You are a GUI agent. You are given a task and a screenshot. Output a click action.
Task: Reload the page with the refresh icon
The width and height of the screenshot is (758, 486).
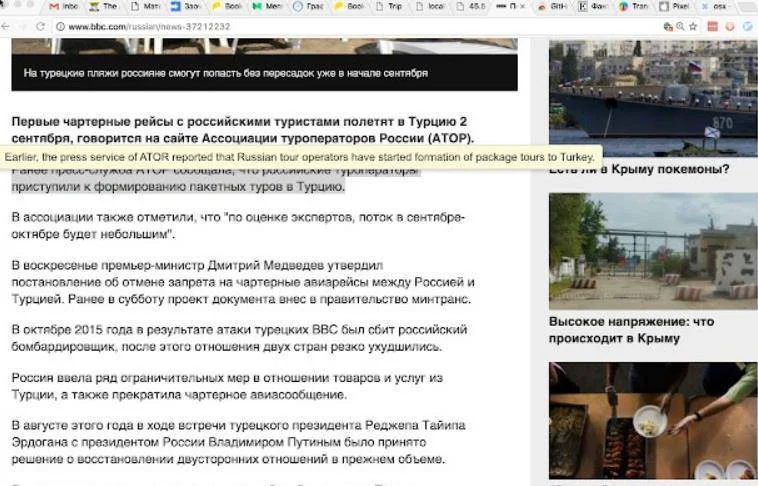click(x=41, y=27)
